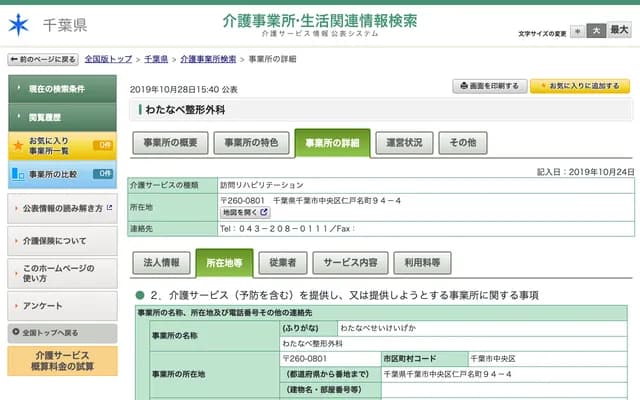Expand 現在の検索条件 panel
Screen dimensions: 640x400
[62, 89]
